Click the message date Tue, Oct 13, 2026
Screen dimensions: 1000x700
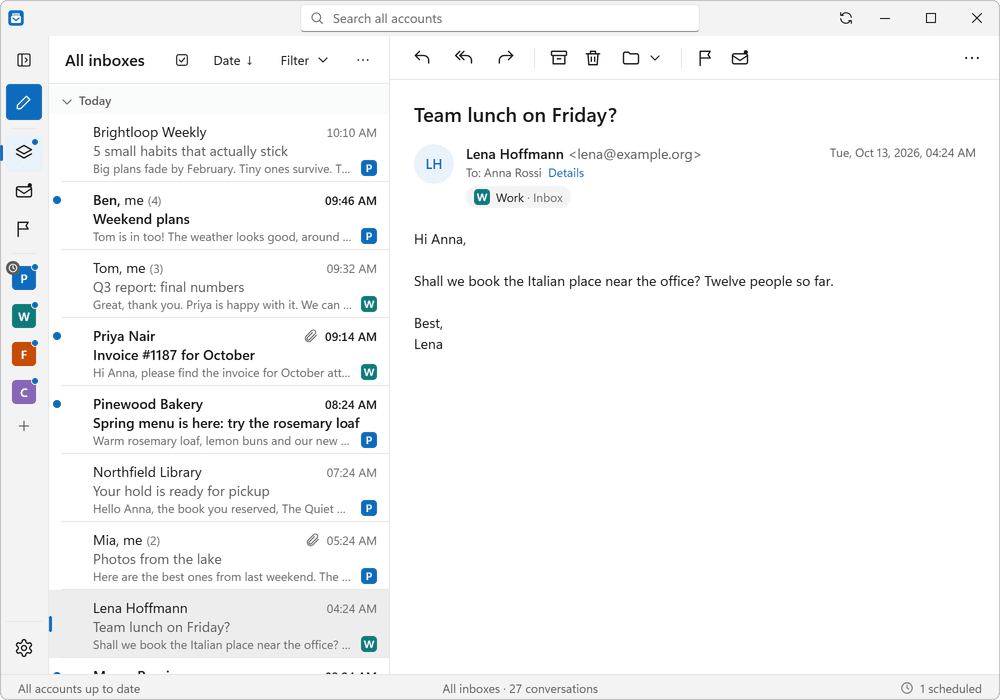[x=902, y=153]
